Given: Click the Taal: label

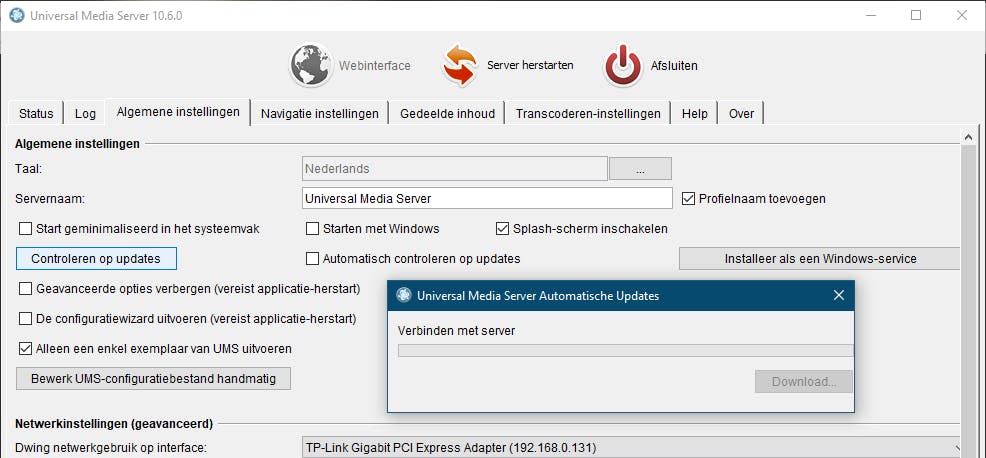Looking at the screenshot, I should point(28,169).
